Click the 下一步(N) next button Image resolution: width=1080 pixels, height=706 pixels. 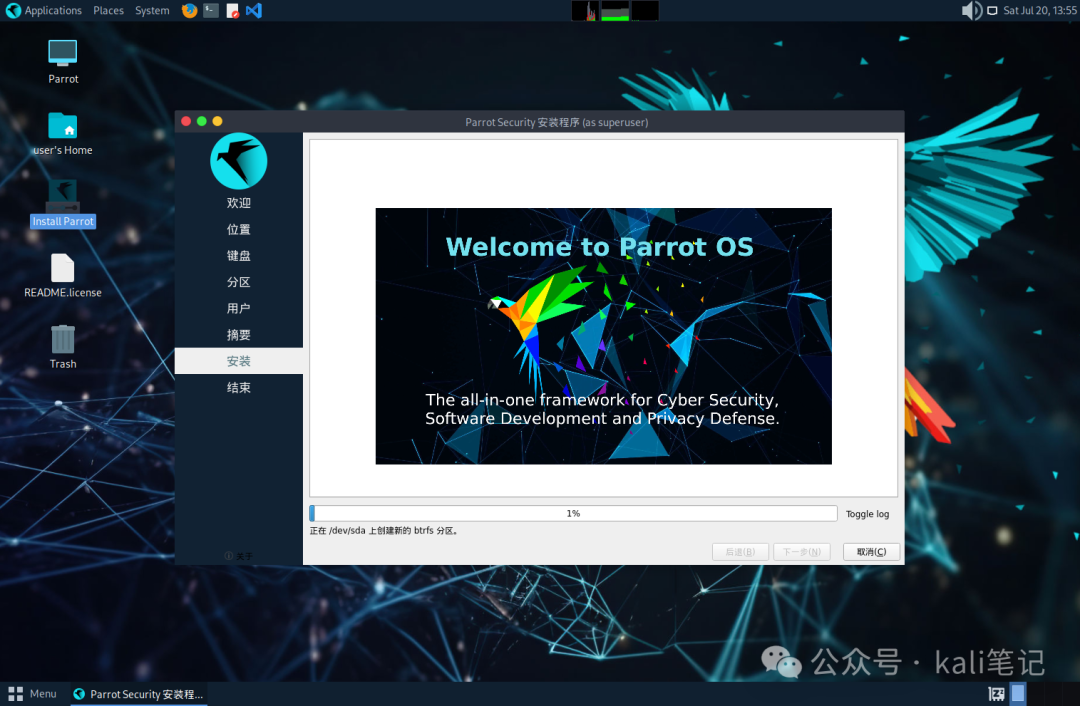[802, 552]
